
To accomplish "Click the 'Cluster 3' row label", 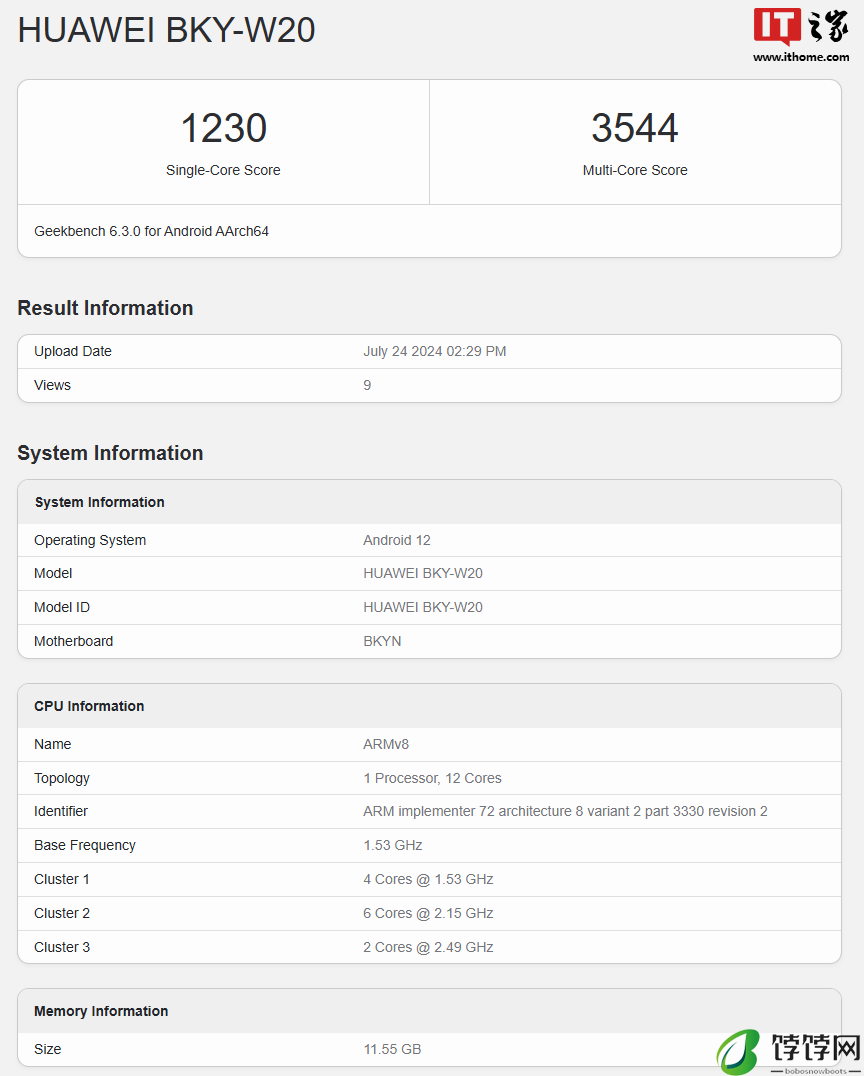I will tap(62, 947).
